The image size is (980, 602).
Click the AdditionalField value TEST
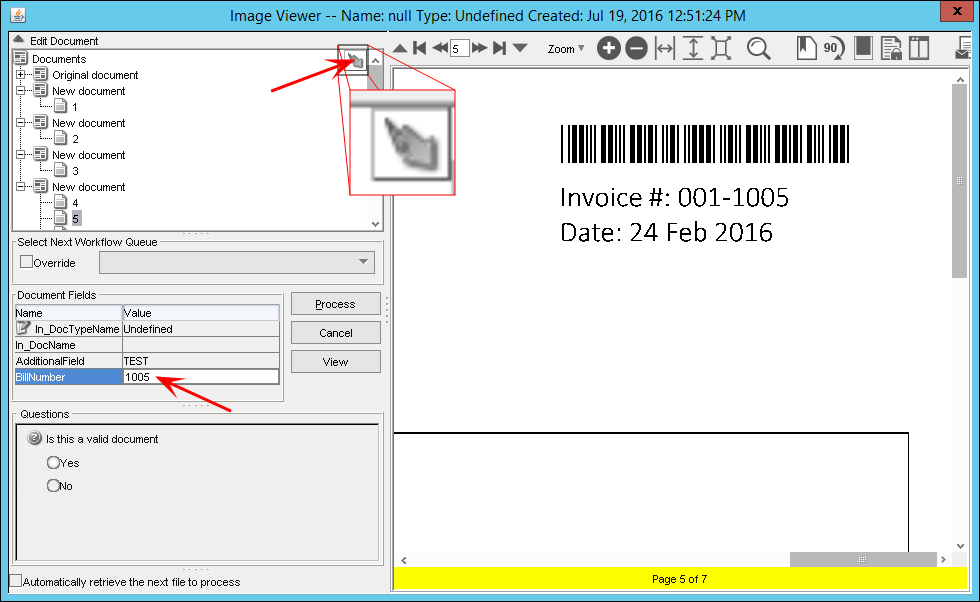[x=201, y=361]
